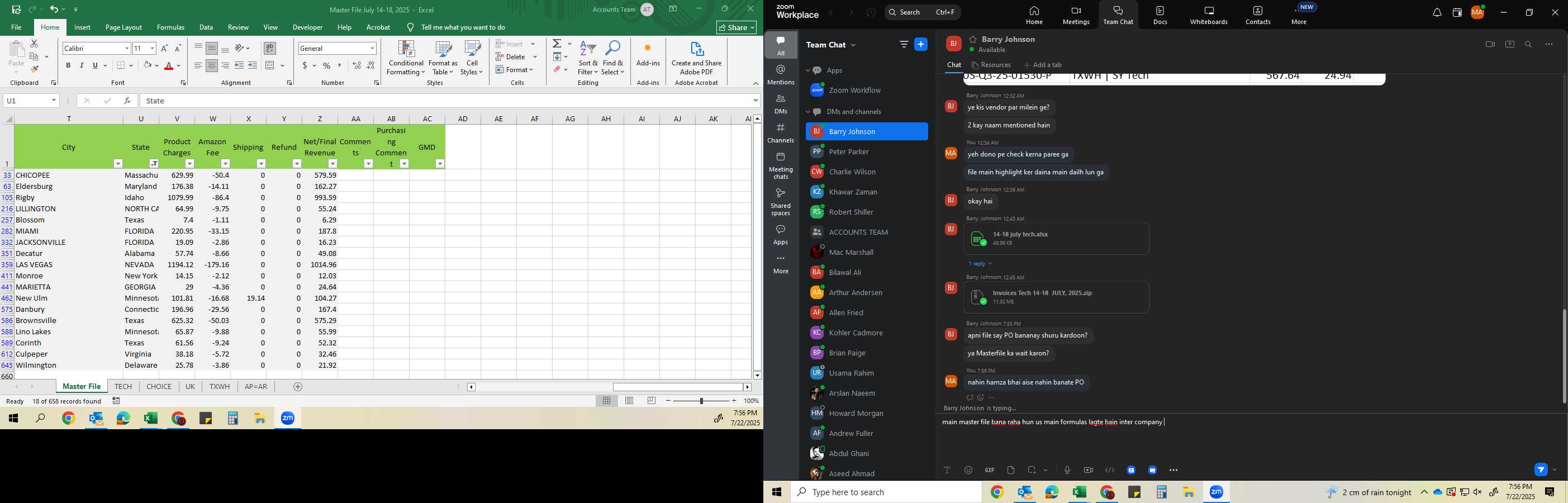Image resolution: width=1568 pixels, height=503 pixels.
Task: Click the audio message microphone icon
Action: pos(1067,470)
